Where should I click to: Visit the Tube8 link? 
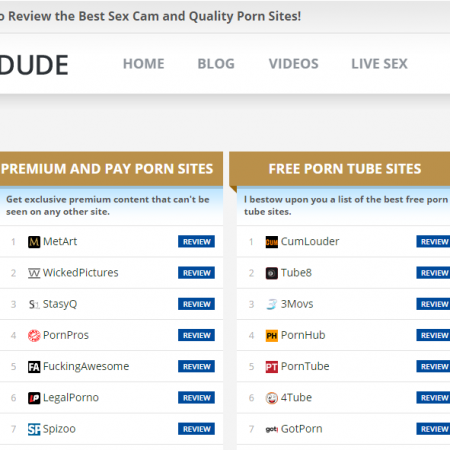click(296, 273)
